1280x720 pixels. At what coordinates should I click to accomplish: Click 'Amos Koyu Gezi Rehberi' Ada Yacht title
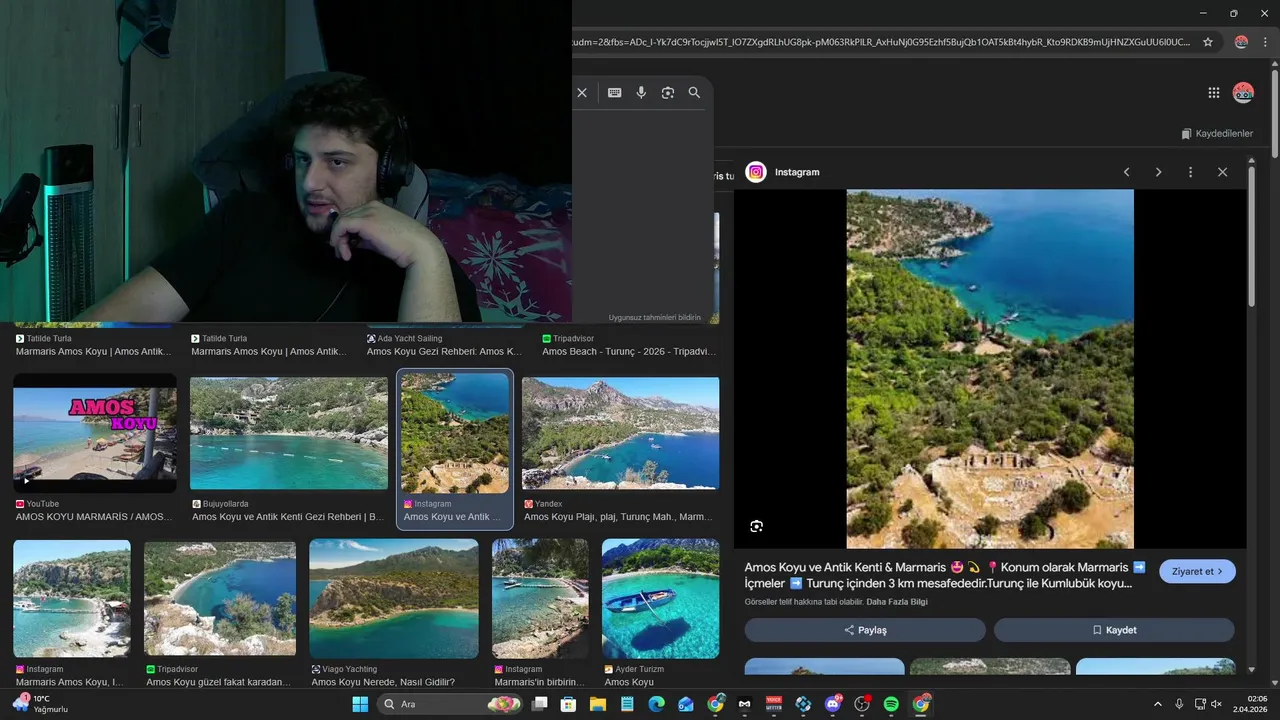[445, 352]
